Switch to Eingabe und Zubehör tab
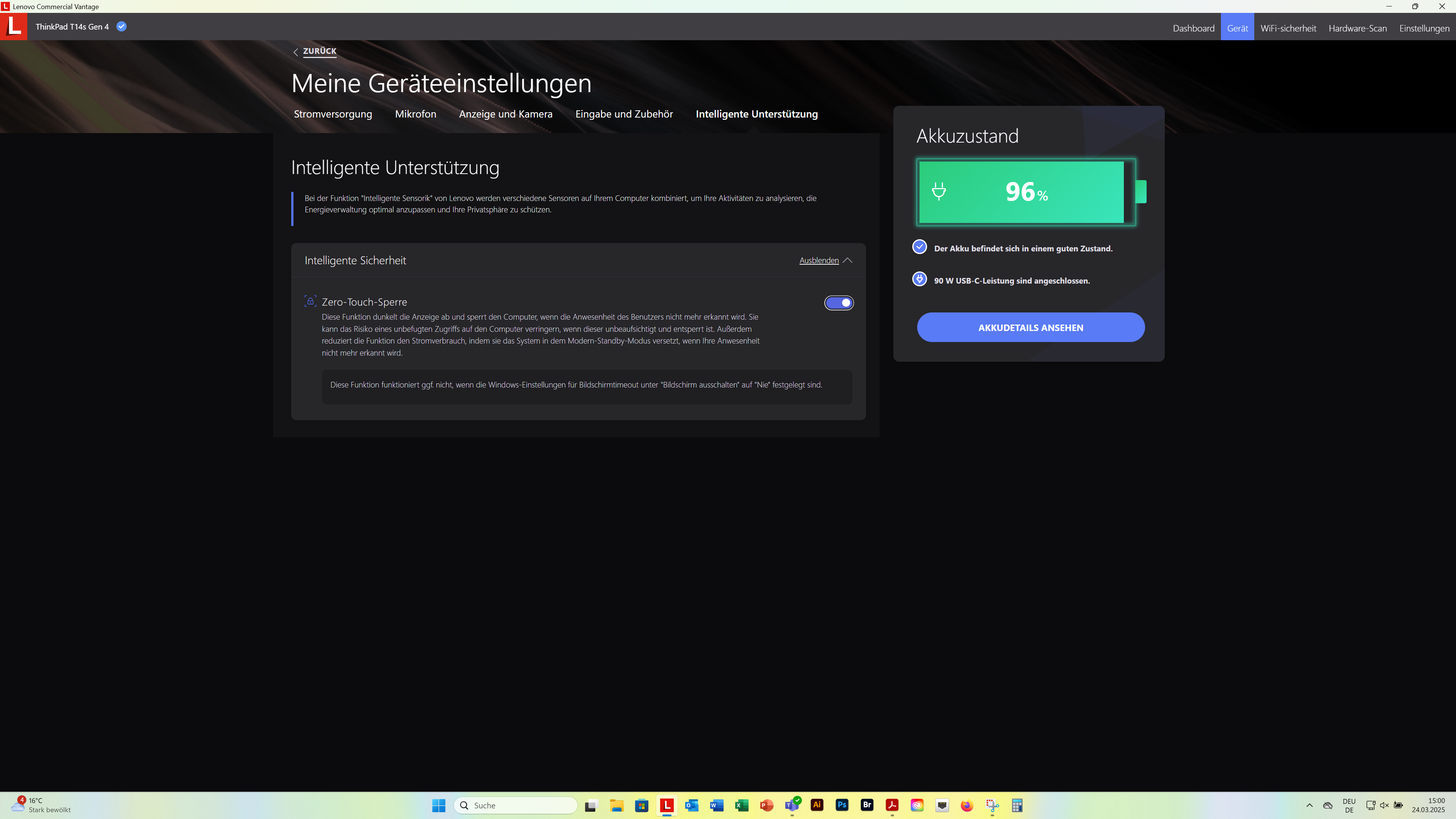 pos(624,114)
